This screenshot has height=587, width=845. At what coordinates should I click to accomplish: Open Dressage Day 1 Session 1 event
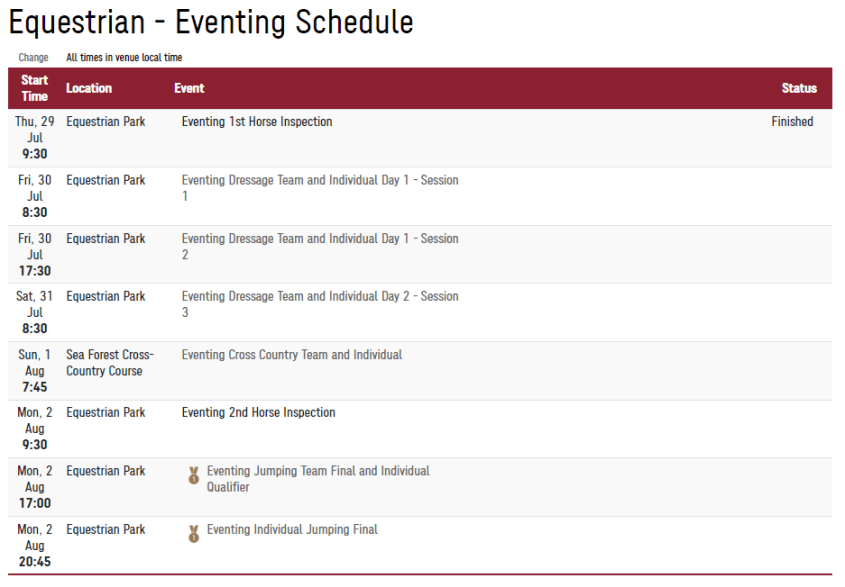tap(320, 188)
